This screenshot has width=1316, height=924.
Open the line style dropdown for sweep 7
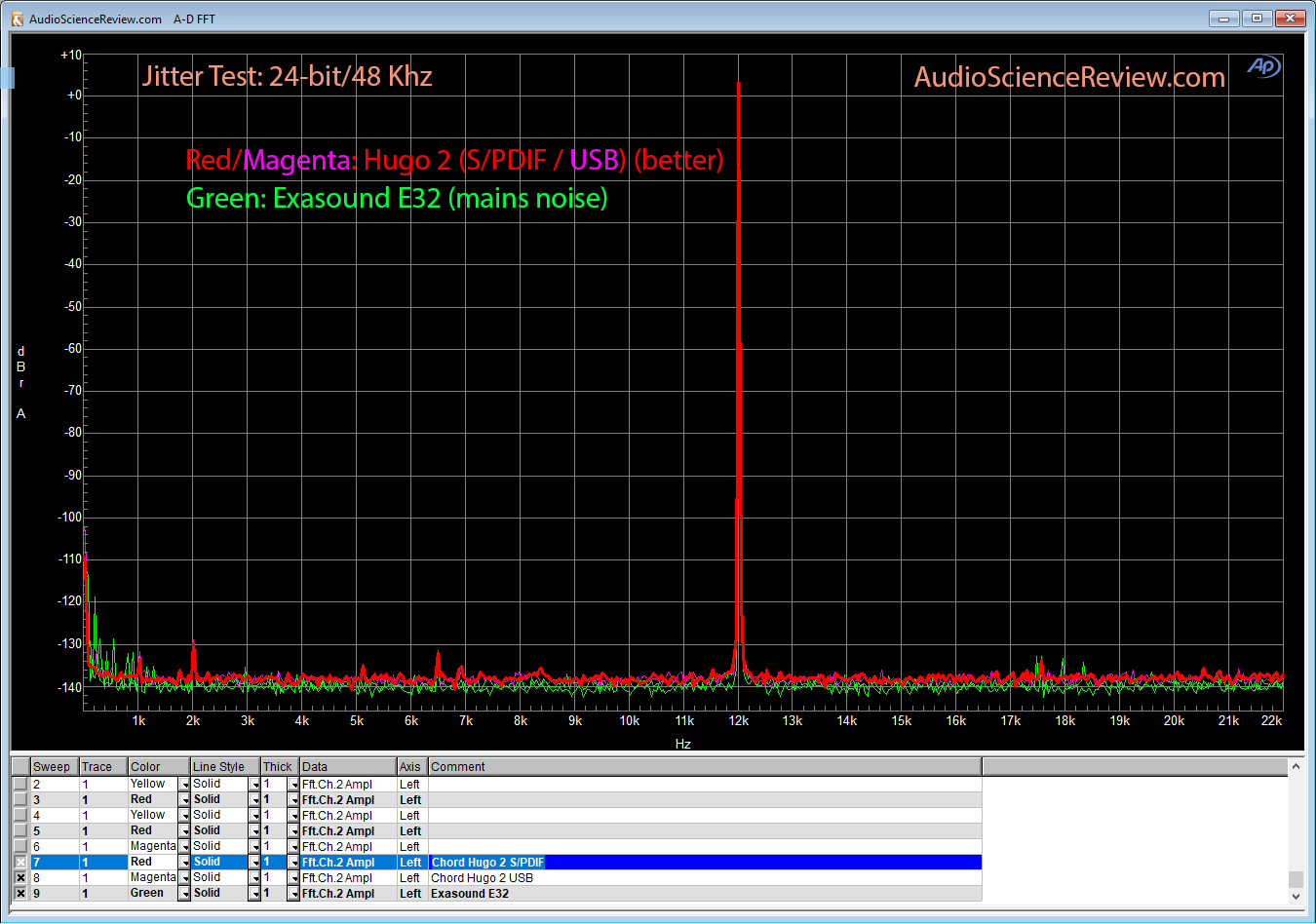click(x=254, y=863)
